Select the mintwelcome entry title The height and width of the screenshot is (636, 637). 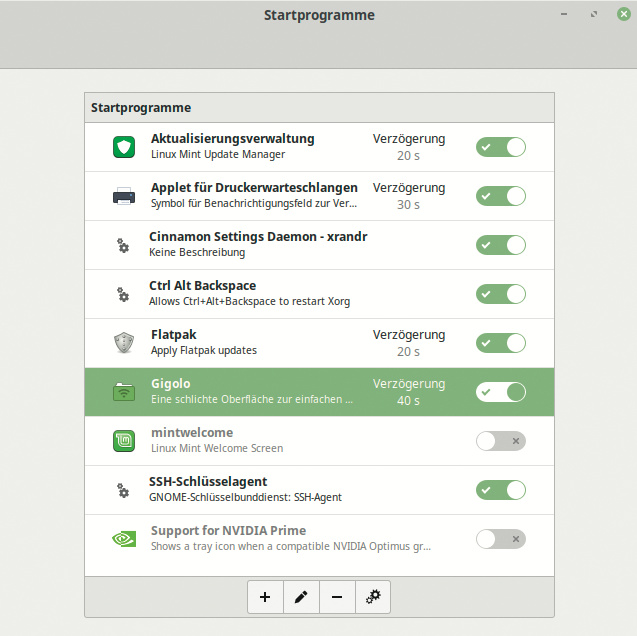pyautogui.click(x=192, y=433)
